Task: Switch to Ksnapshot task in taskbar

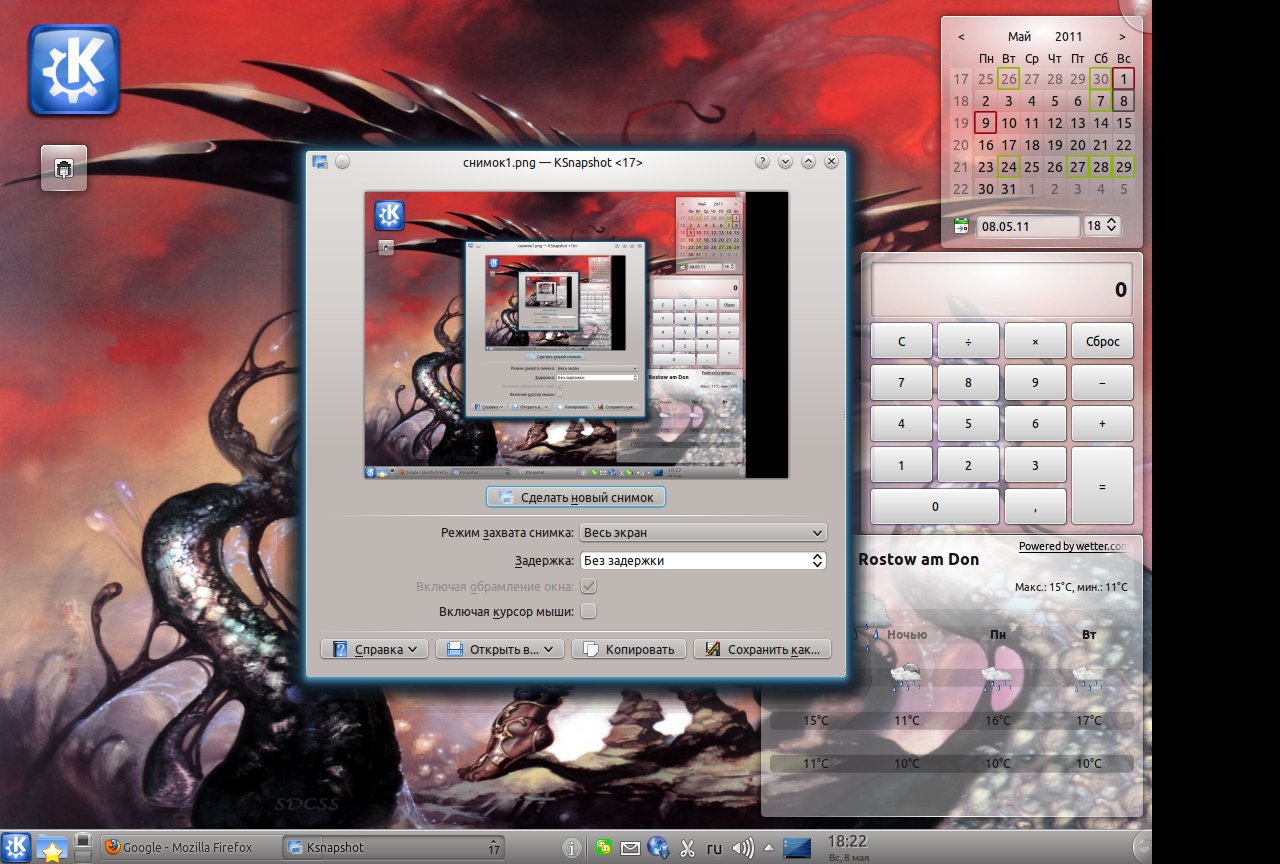Action: point(394,847)
